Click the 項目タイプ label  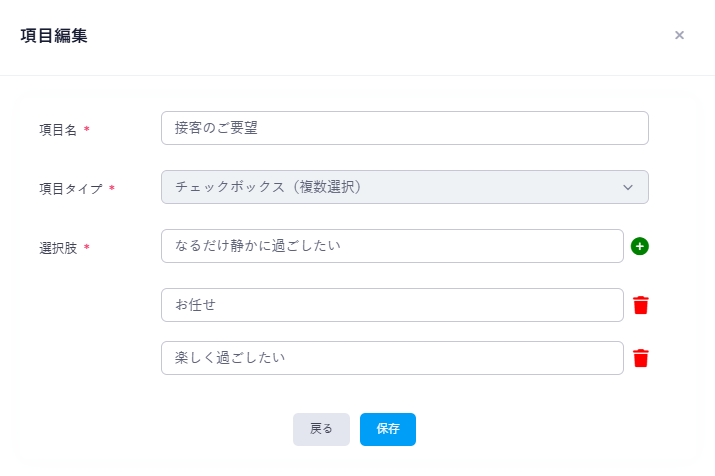(71, 189)
